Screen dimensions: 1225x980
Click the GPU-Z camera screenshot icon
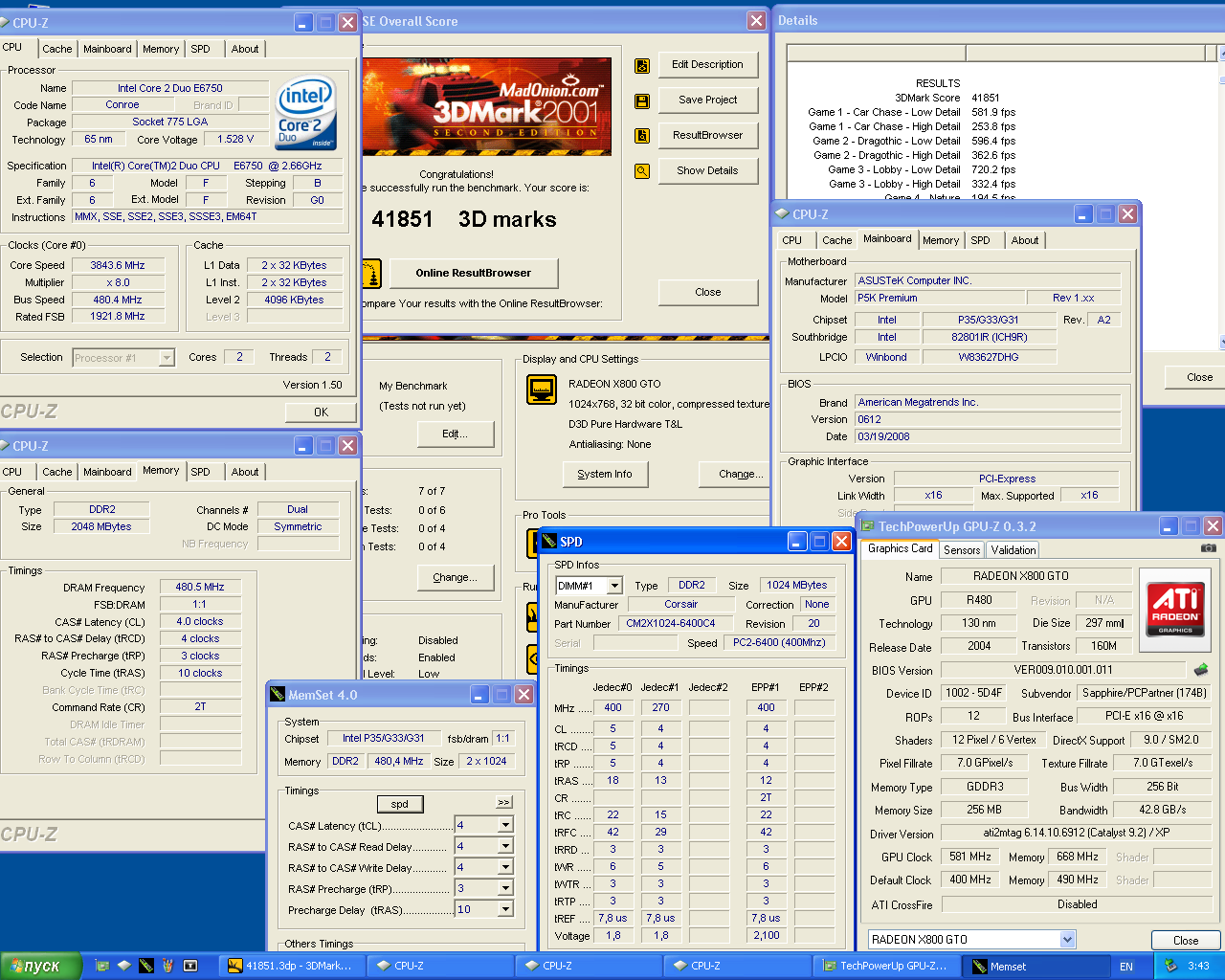(1209, 548)
